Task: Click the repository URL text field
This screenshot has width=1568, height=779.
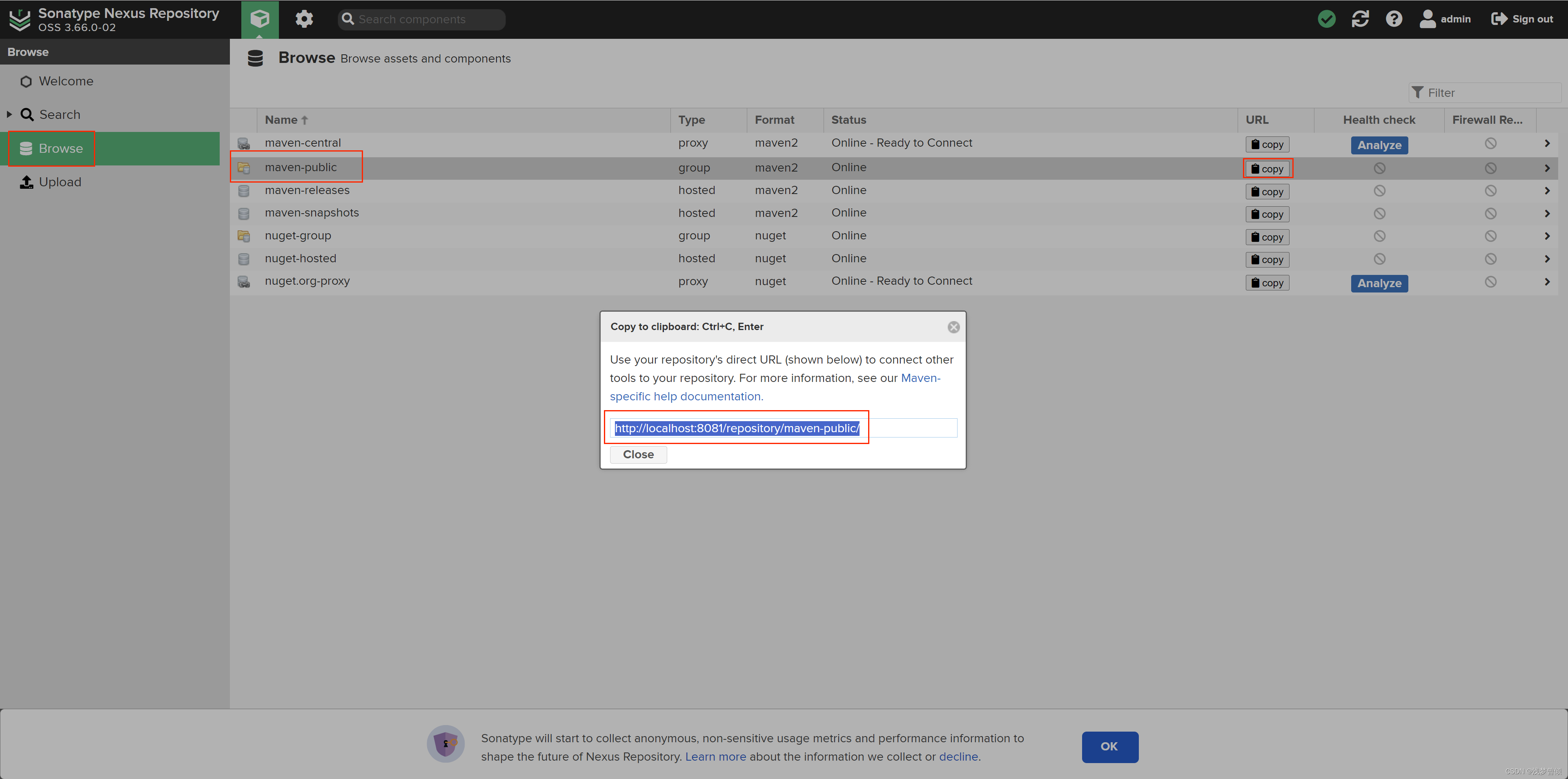Action: tap(784, 428)
